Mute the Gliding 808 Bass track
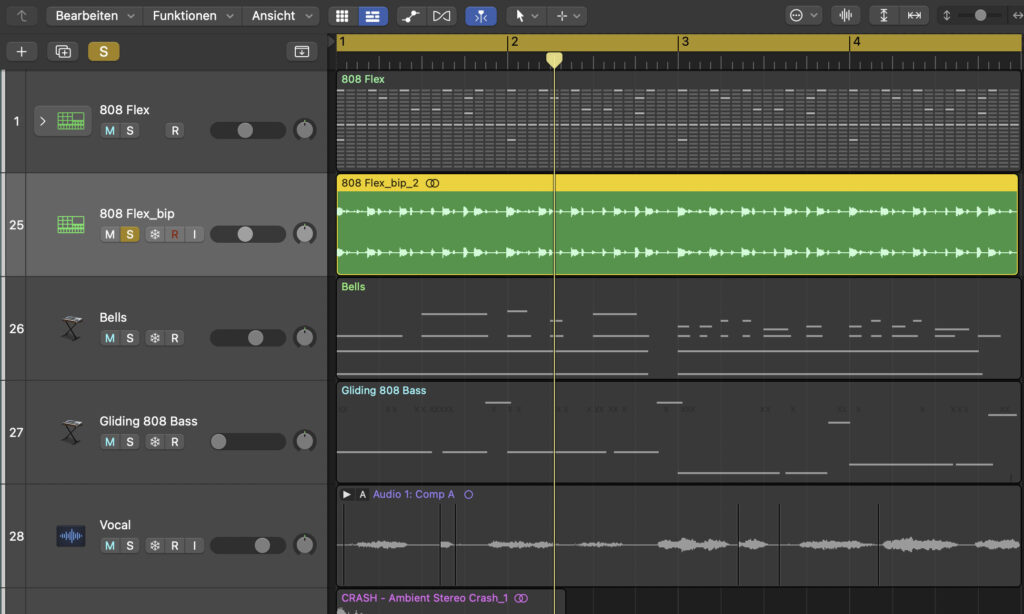Screen dimensions: 1024x614 click(110, 442)
